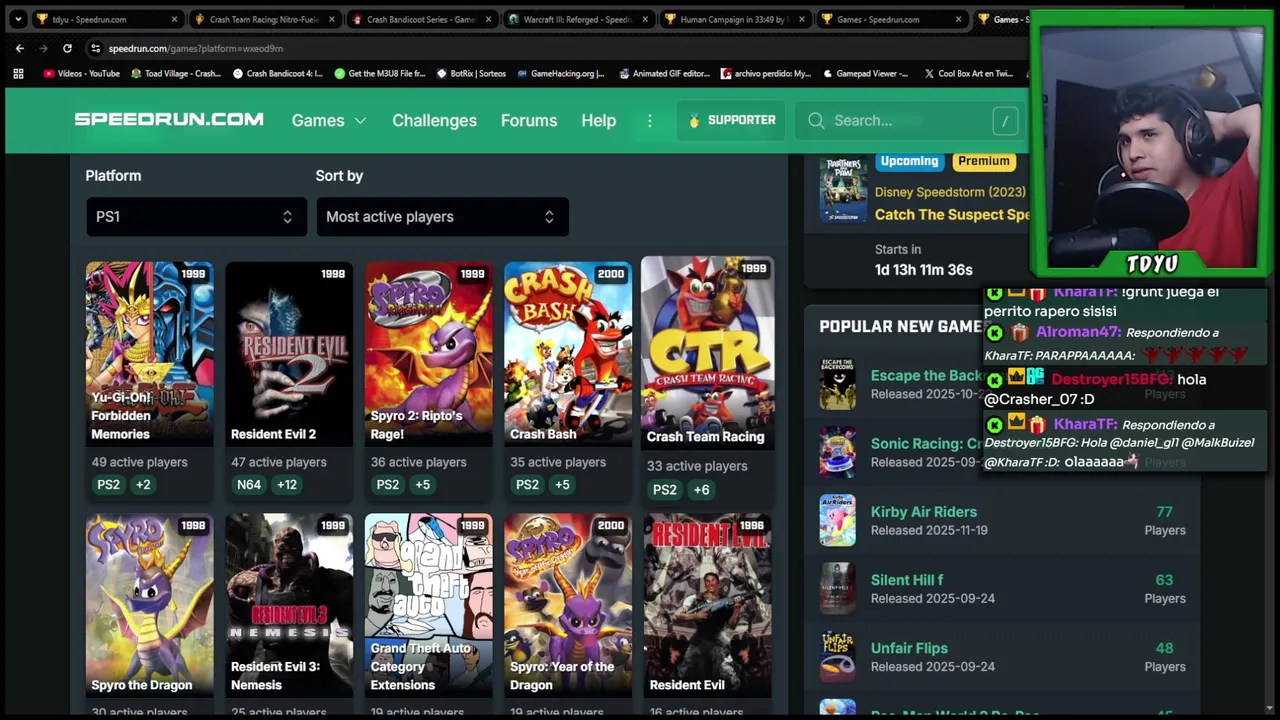
Task: Open the Videos - YouTube bookmark
Action: pyautogui.click(x=81, y=73)
